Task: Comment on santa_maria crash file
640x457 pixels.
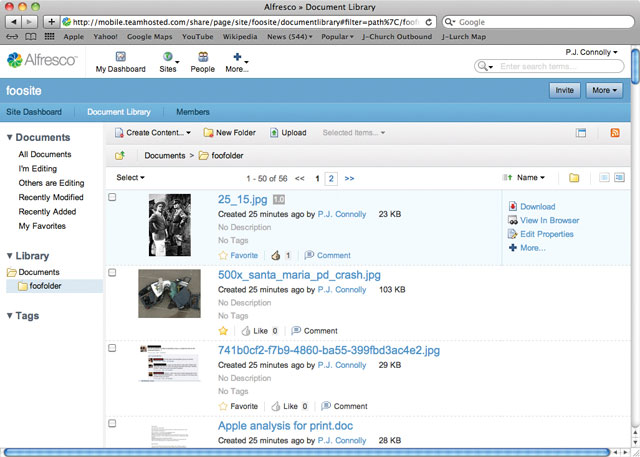Action: [315, 331]
